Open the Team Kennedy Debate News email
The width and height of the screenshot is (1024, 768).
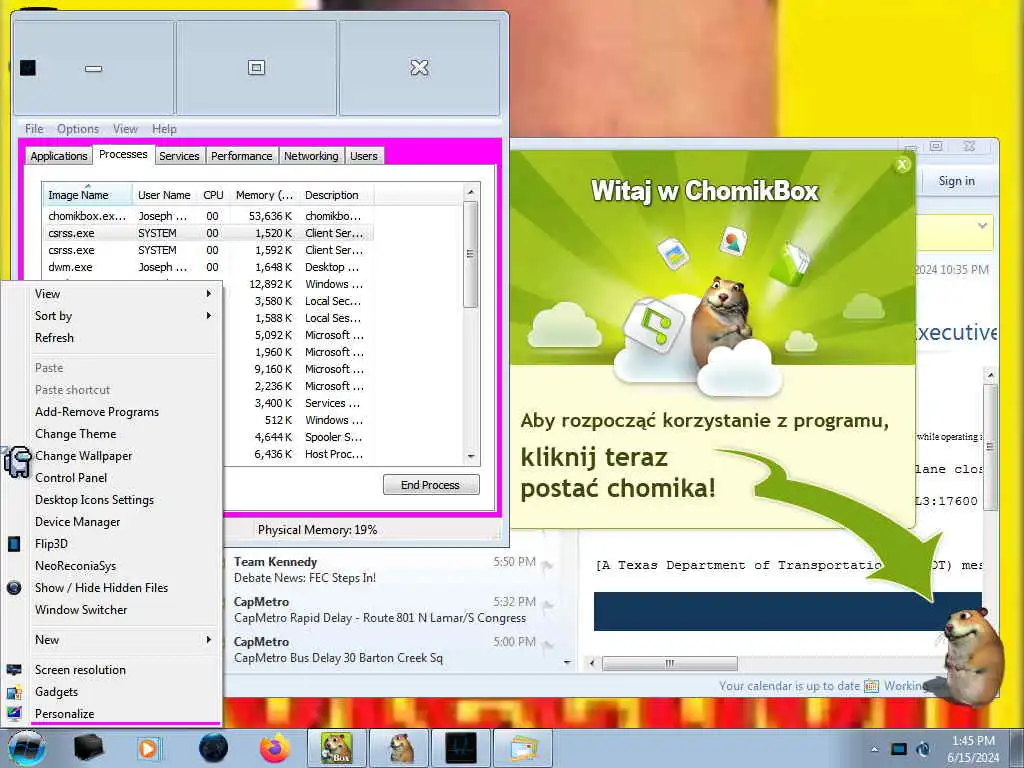pyautogui.click(x=392, y=569)
